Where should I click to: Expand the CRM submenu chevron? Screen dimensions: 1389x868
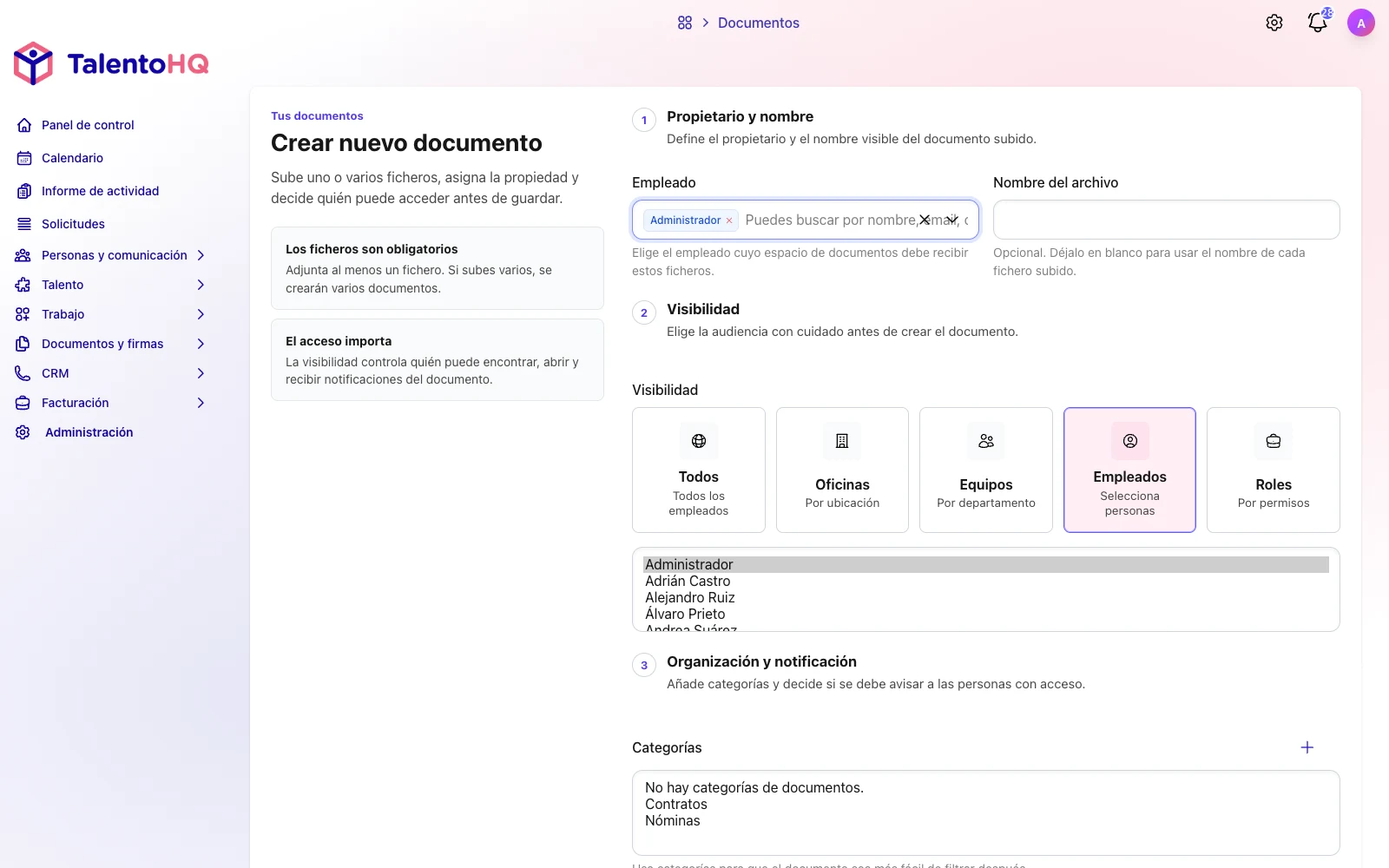201,373
